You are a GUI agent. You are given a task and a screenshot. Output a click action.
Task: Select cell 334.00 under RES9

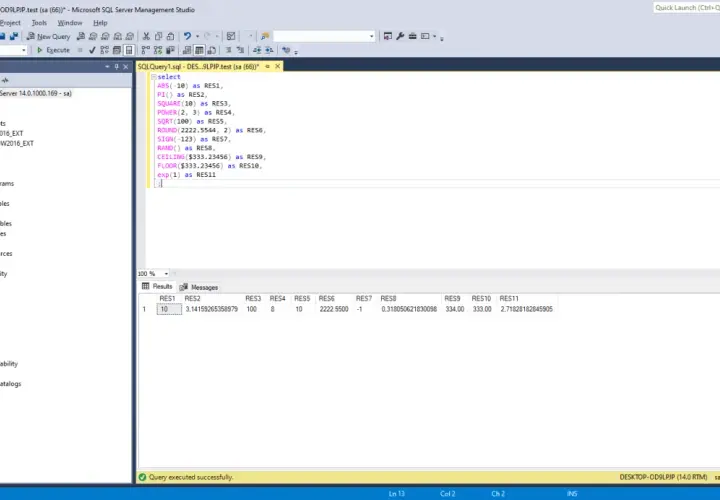click(455, 309)
